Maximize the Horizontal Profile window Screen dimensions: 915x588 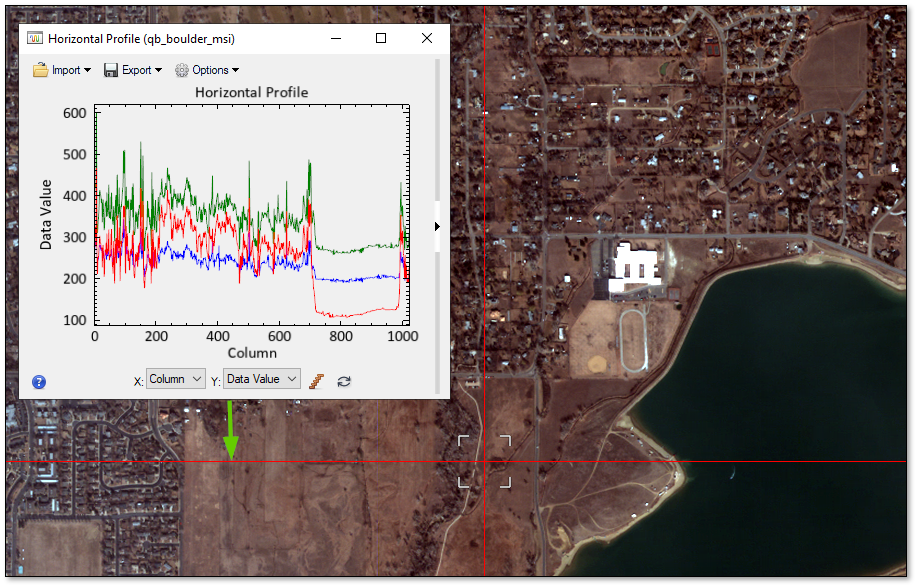(x=381, y=38)
